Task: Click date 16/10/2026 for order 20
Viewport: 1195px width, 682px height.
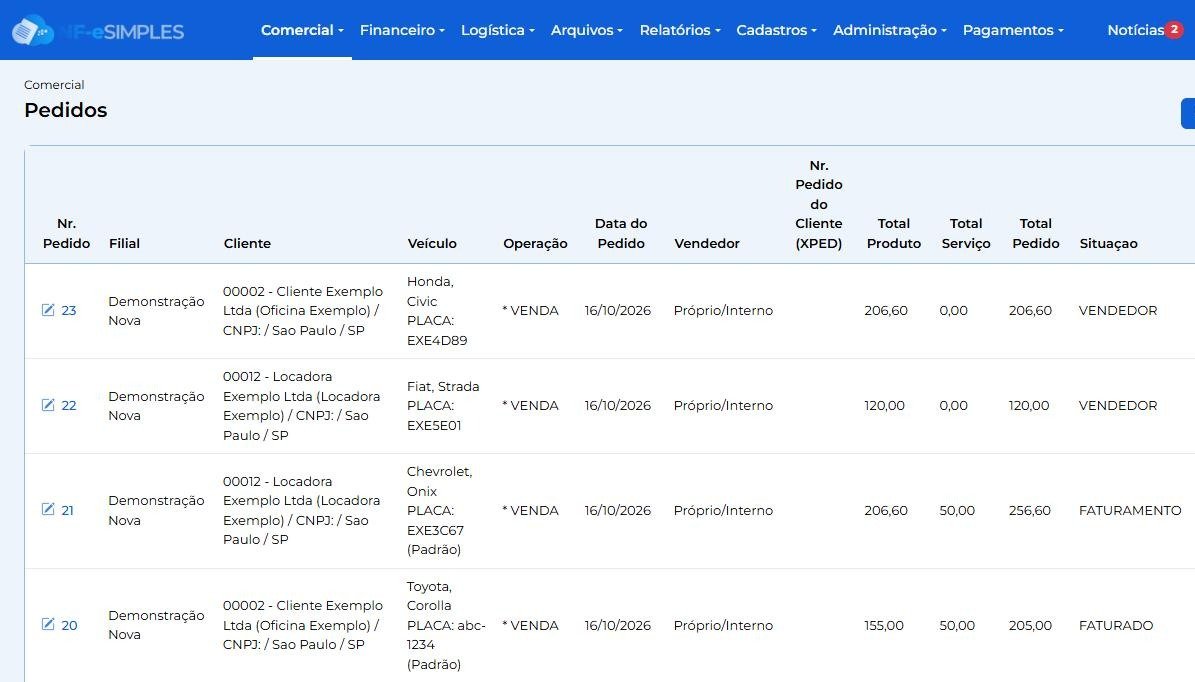Action: pos(617,625)
